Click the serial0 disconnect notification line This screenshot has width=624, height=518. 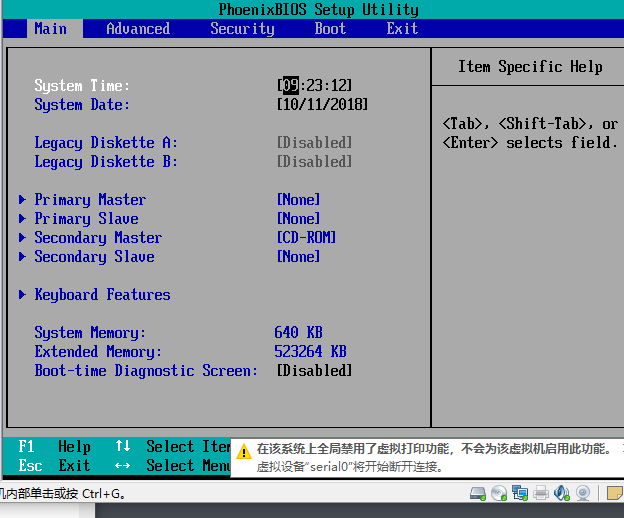(350, 467)
